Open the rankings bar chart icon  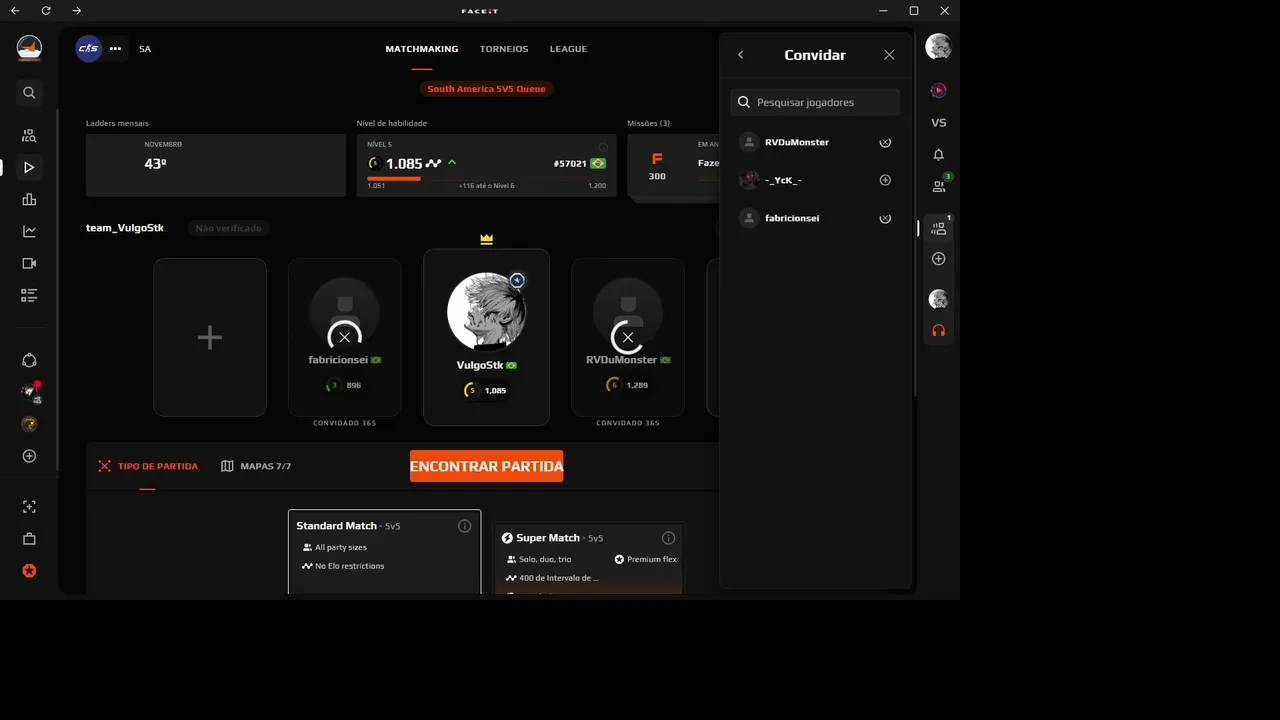(29, 200)
